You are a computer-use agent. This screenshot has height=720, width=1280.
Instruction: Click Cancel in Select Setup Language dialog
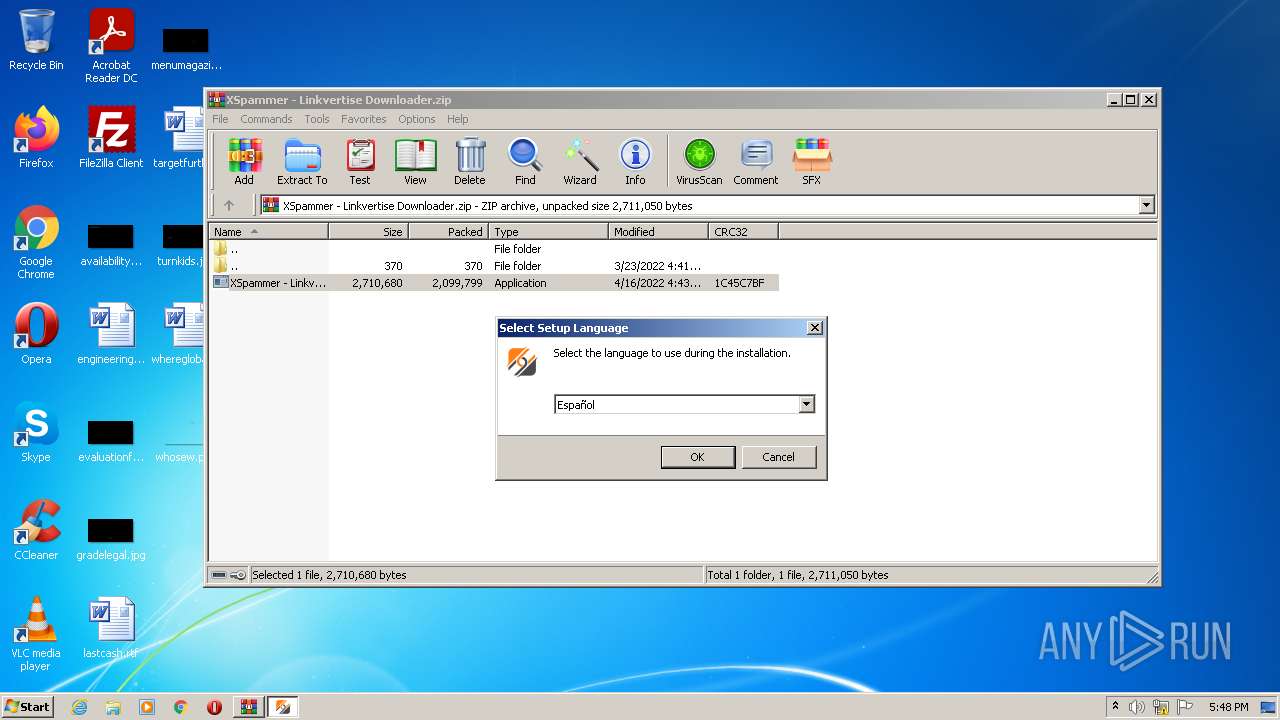[x=778, y=457]
